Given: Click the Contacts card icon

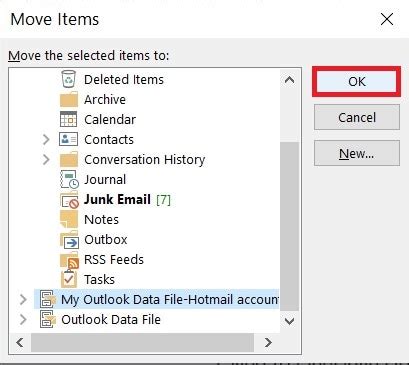Looking at the screenshot, I should click(69, 139).
